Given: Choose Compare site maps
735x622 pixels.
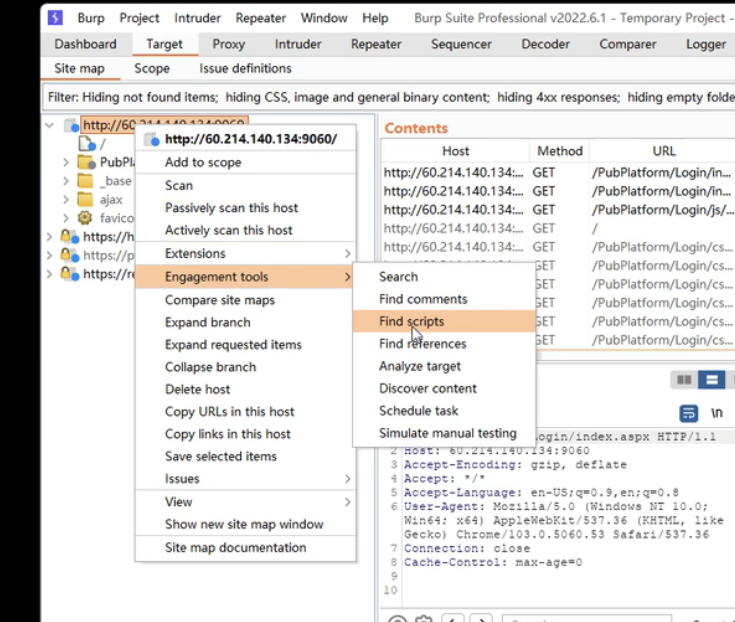Looking at the screenshot, I should (x=246, y=300).
